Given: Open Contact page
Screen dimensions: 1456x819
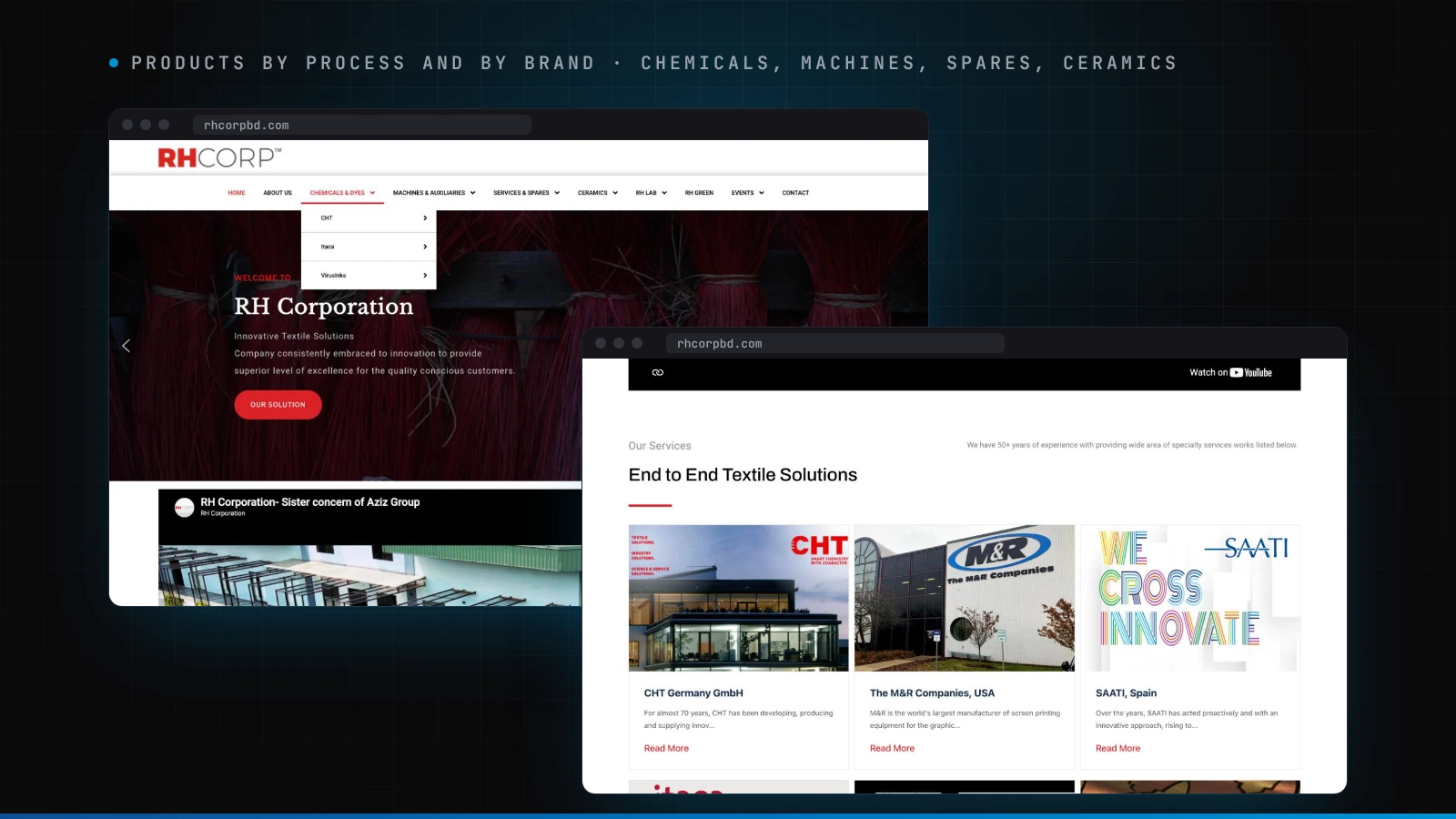Looking at the screenshot, I should pyautogui.click(x=795, y=193).
